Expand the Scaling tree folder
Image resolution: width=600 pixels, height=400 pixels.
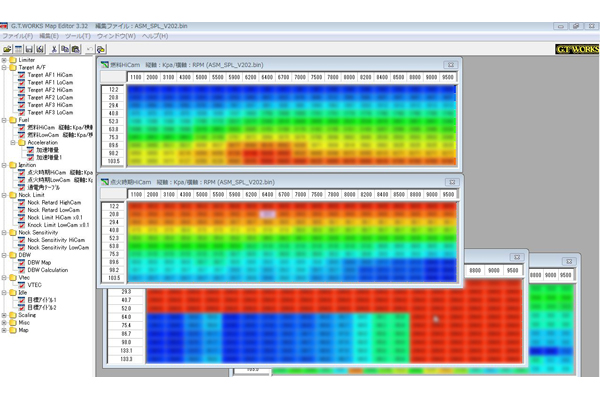[4, 314]
